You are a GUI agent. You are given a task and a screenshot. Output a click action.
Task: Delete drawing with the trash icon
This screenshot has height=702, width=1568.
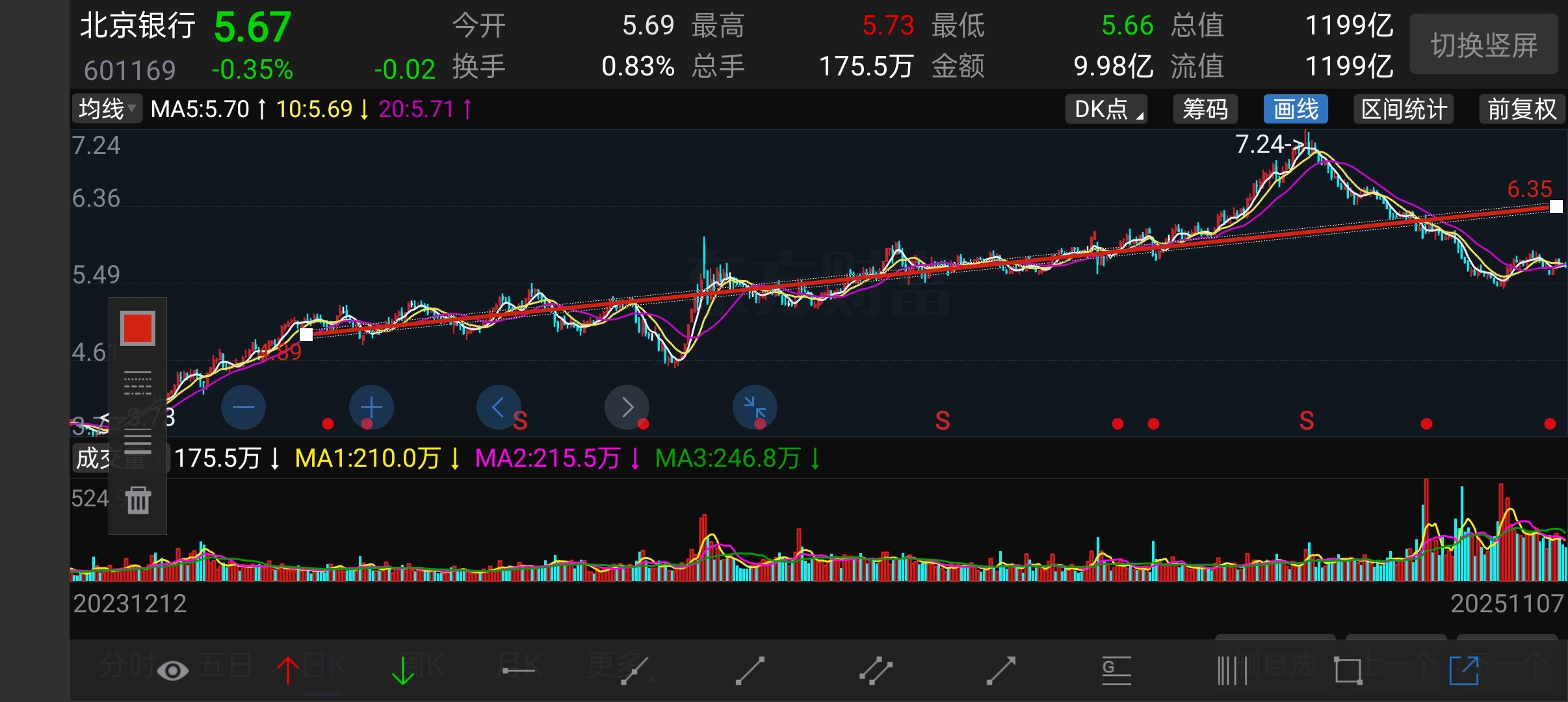138,500
